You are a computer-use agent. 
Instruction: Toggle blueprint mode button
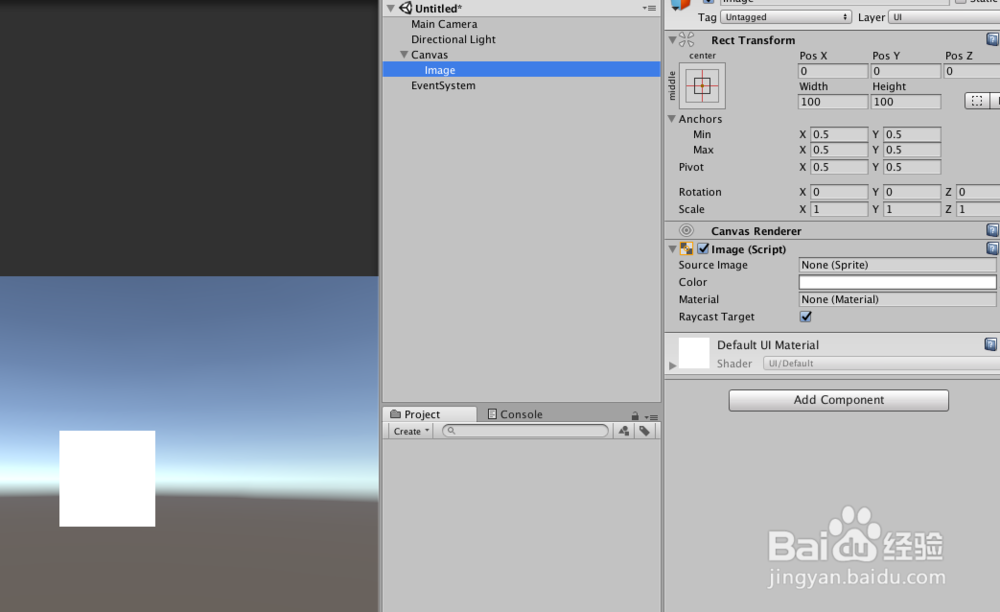pos(977,101)
